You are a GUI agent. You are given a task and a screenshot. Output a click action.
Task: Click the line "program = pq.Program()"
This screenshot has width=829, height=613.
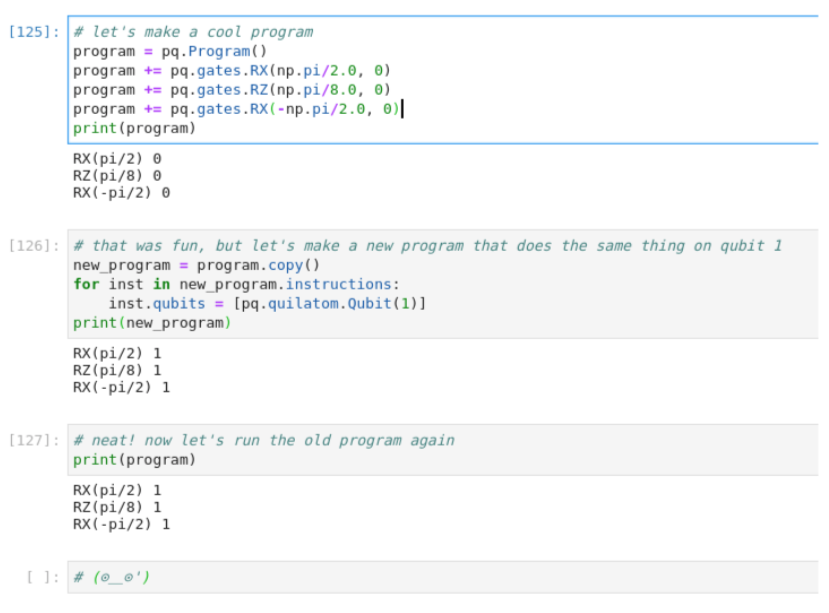(170, 51)
